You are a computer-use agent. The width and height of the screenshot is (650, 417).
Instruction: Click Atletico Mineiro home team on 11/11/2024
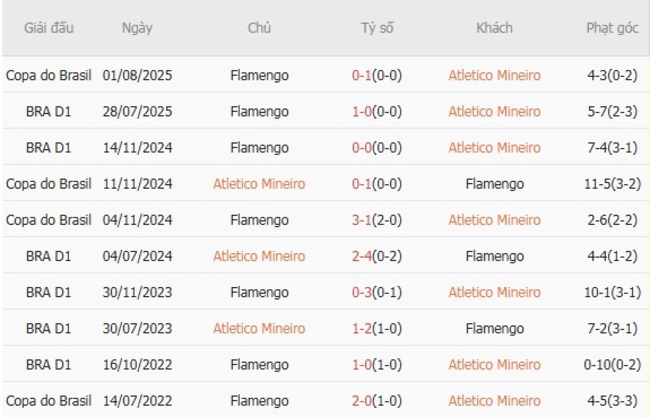(259, 184)
